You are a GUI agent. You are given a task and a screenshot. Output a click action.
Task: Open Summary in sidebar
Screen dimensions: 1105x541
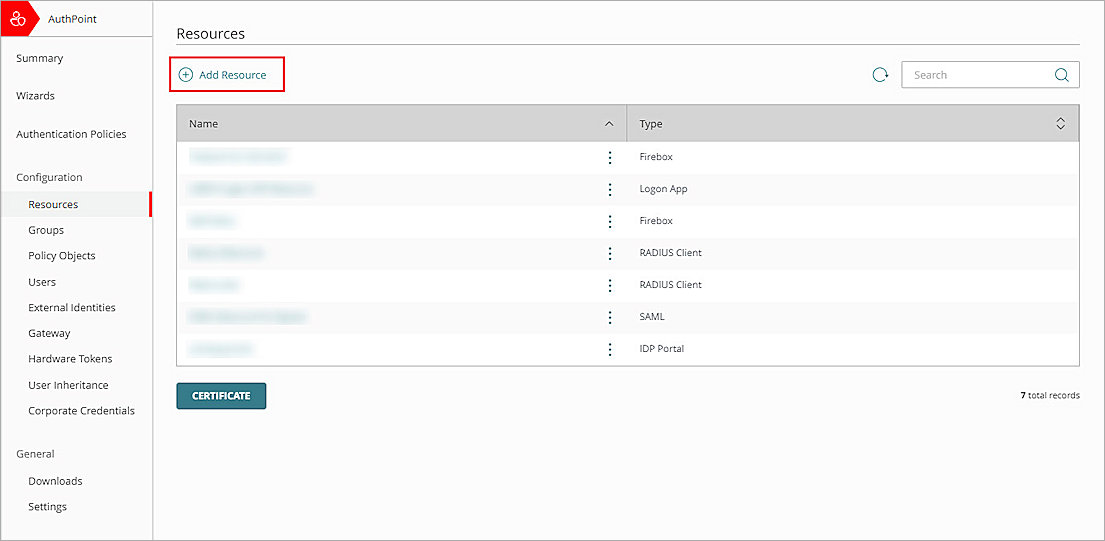pyautogui.click(x=39, y=58)
